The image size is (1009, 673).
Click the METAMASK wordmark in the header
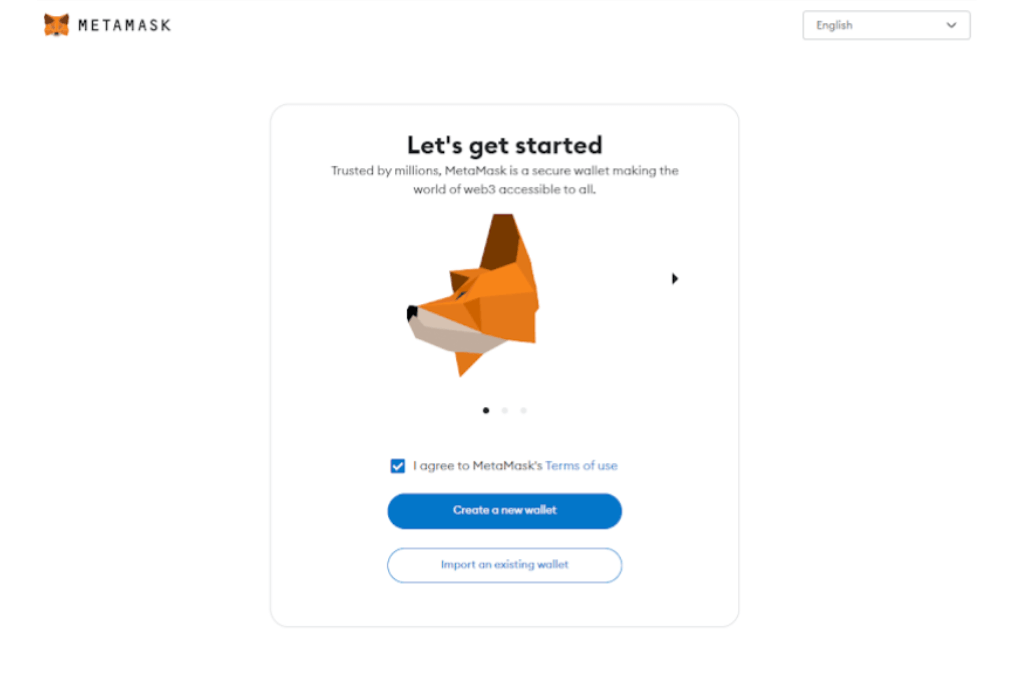pos(124,26)
